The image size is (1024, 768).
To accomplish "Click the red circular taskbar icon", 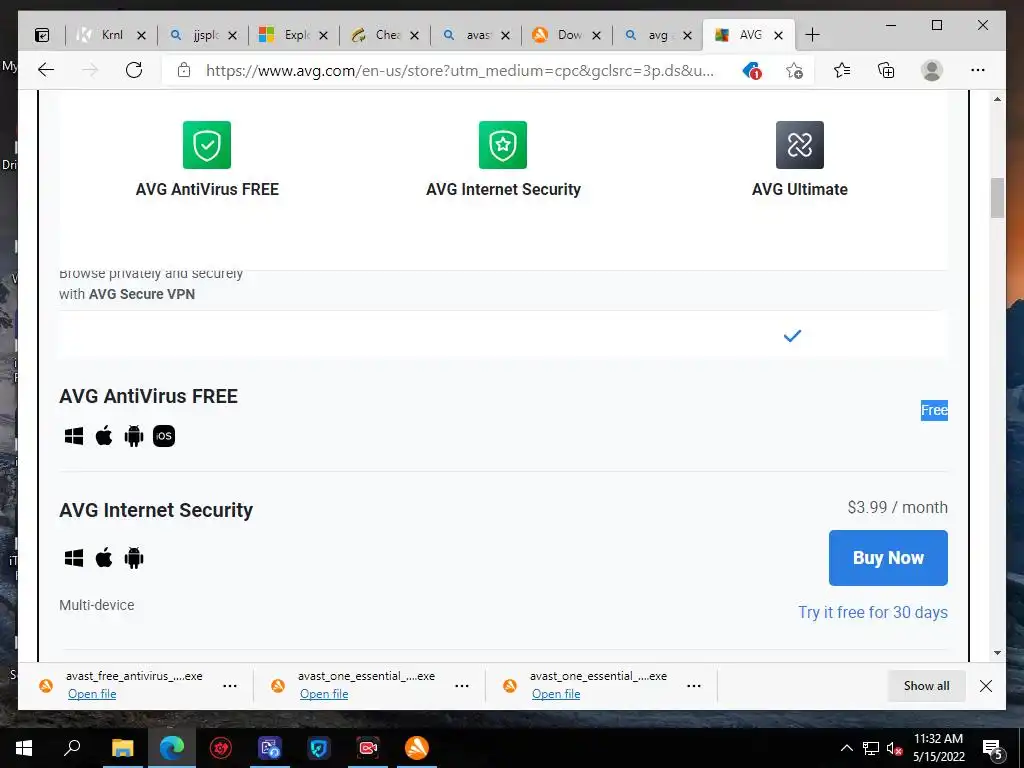I will 221,748.
